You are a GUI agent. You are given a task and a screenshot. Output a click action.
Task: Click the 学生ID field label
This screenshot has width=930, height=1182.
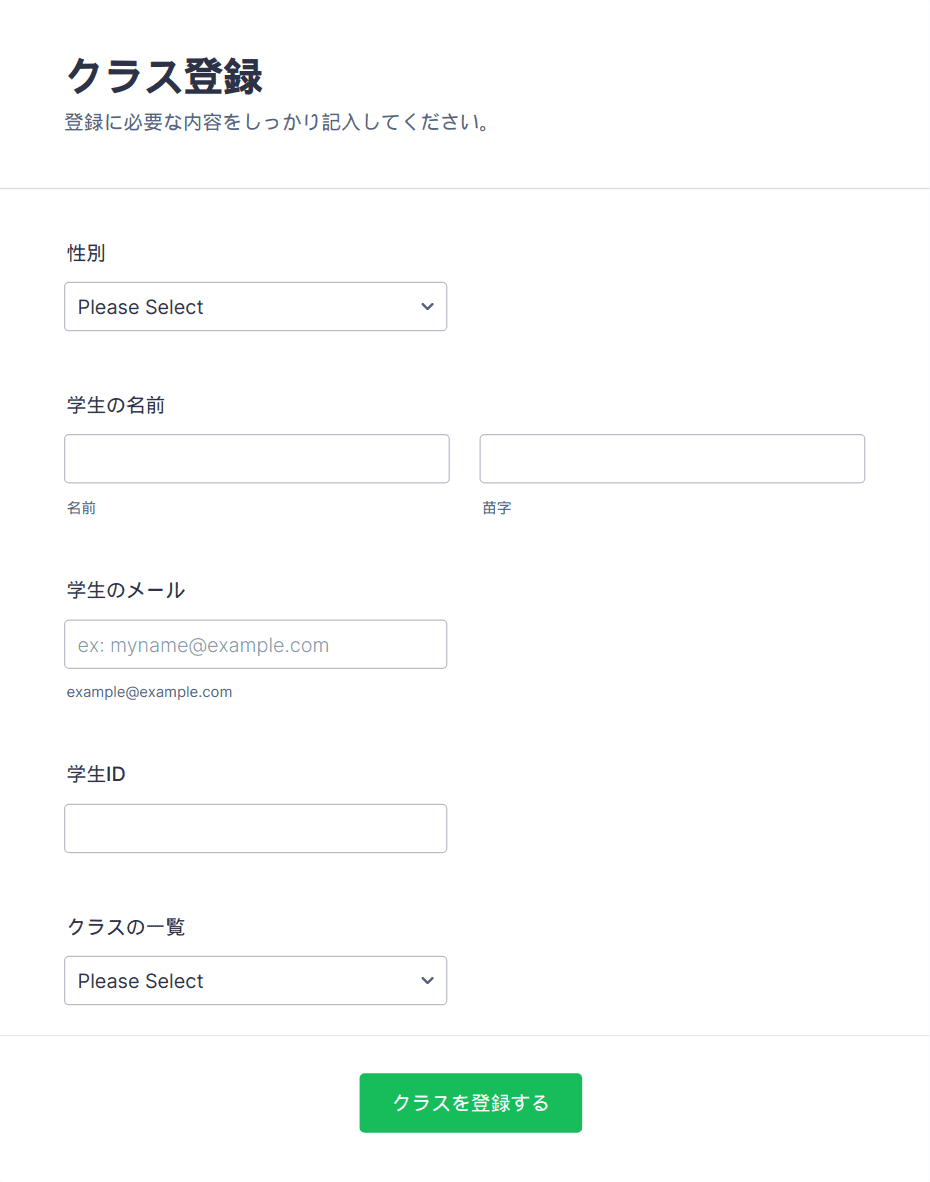coord(96,774)
